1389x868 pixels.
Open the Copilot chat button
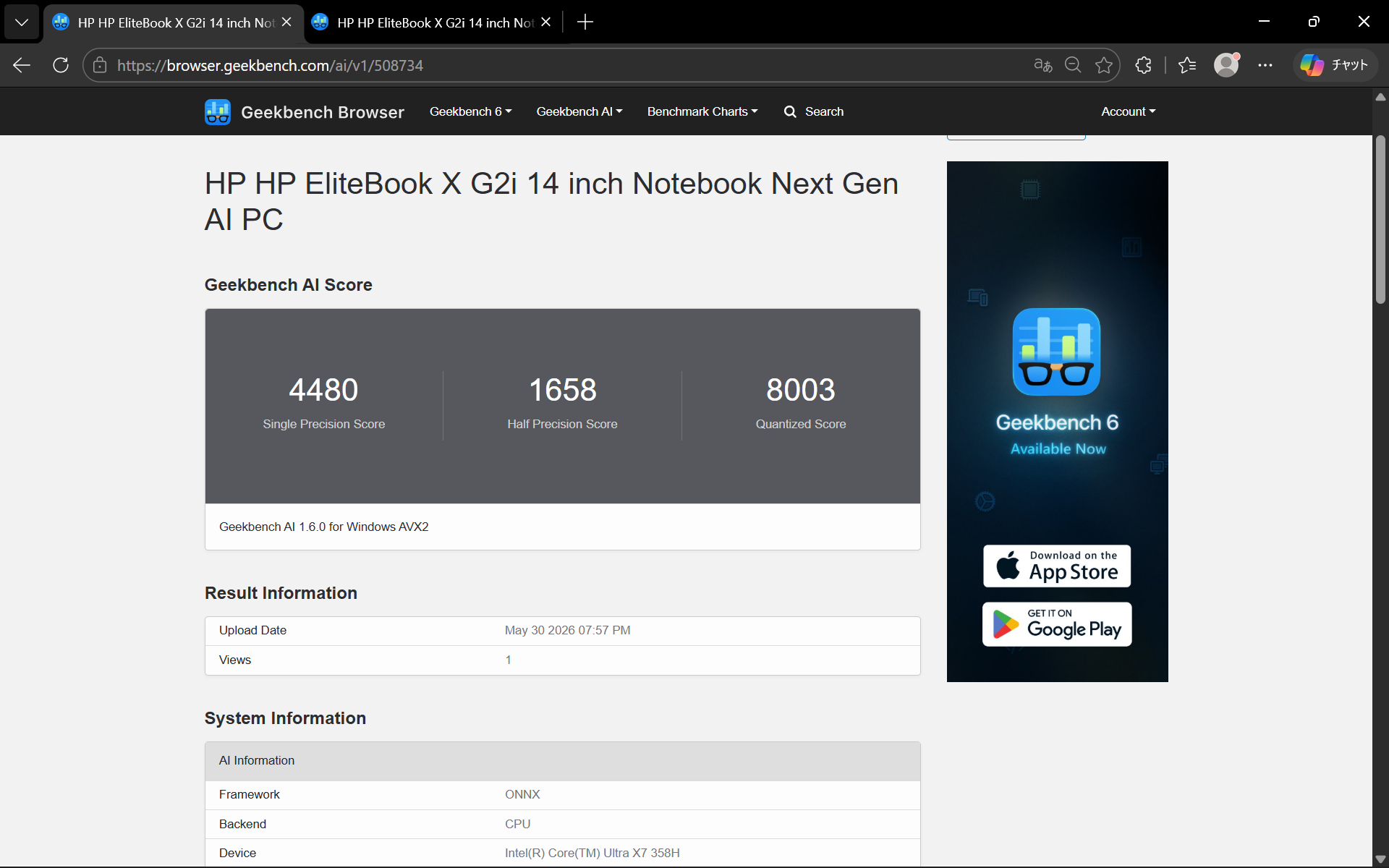(1335, 65)
